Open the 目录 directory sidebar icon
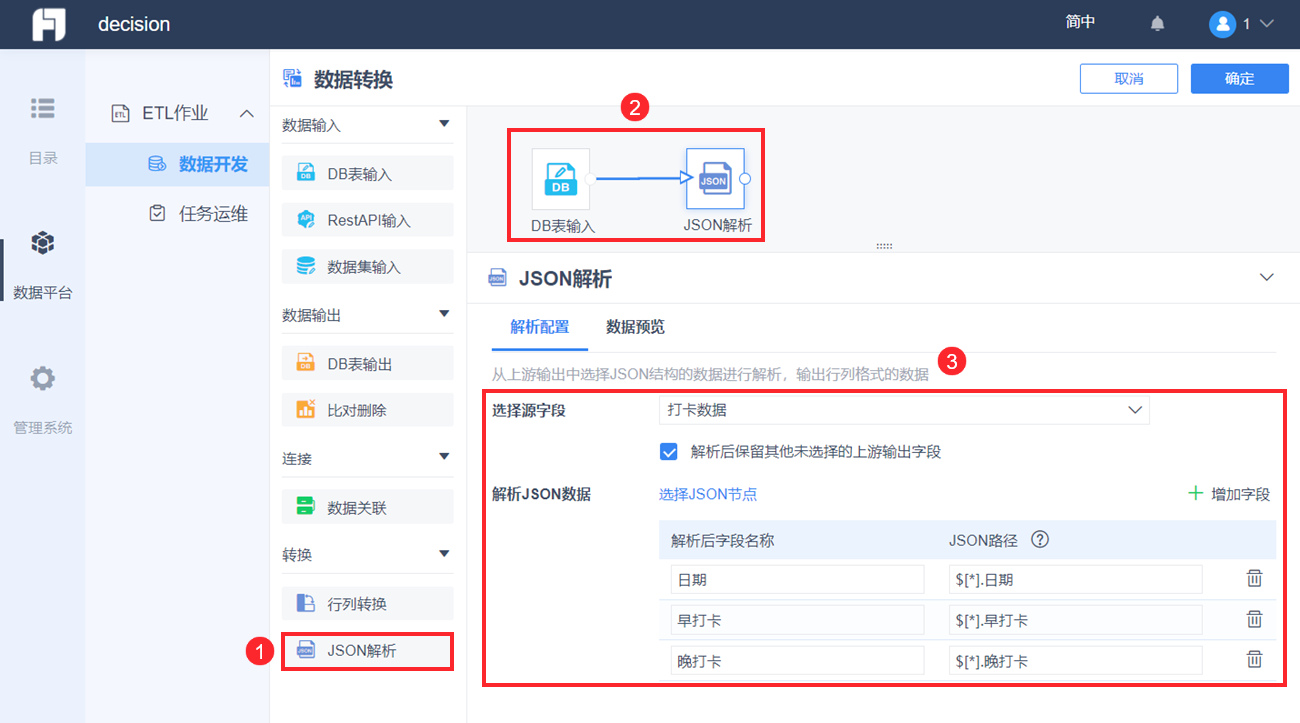This screenshot has height=723, width=1300. [43, 107]
